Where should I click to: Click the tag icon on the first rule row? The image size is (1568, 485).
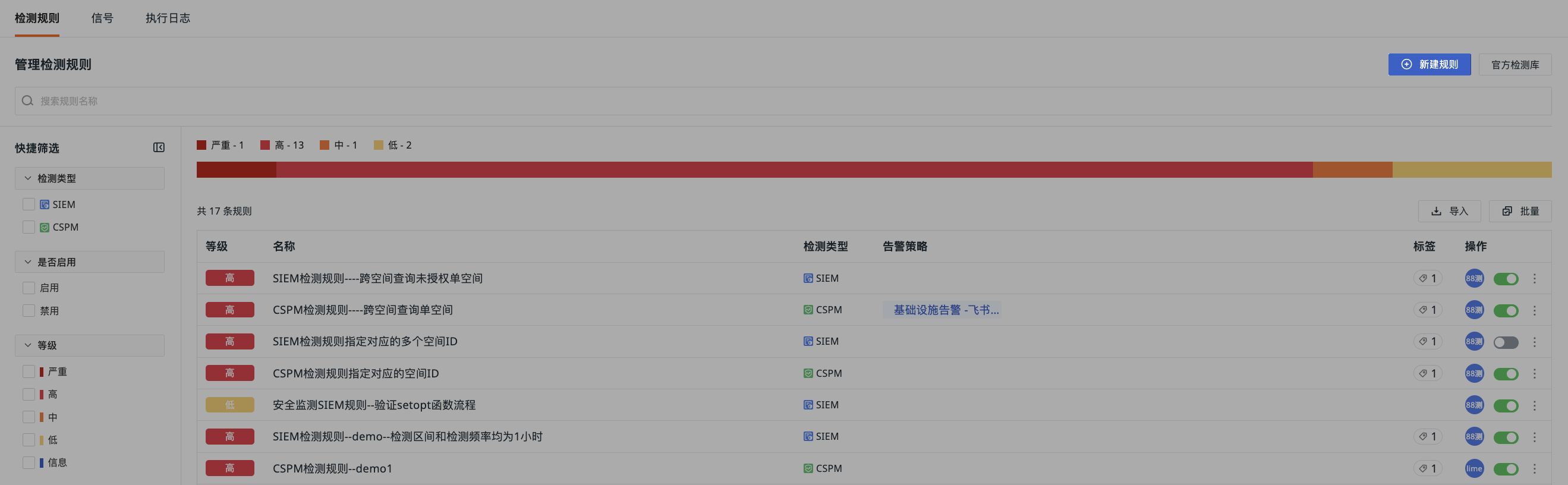point(1423,278)
